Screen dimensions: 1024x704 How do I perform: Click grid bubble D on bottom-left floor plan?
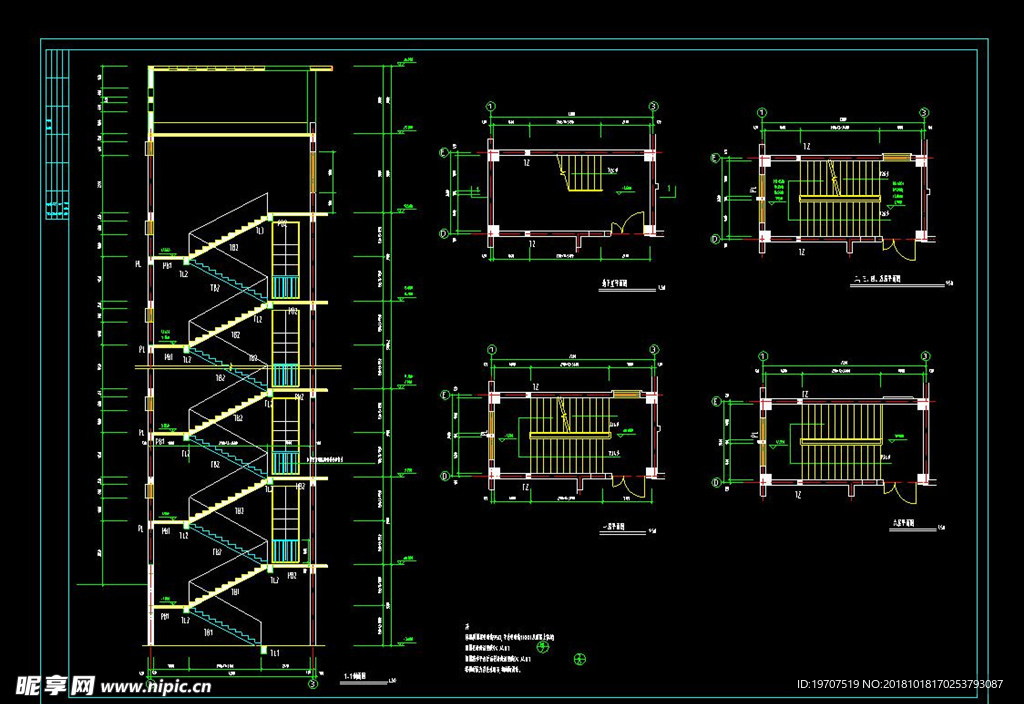point(443,476)
